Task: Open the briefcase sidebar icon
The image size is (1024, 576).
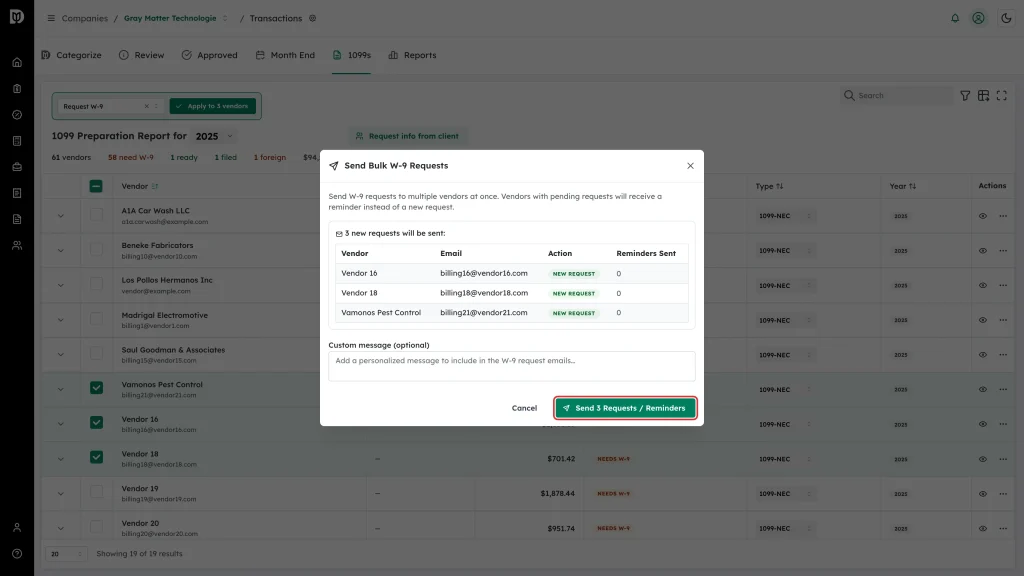Action: click(17, 167)
